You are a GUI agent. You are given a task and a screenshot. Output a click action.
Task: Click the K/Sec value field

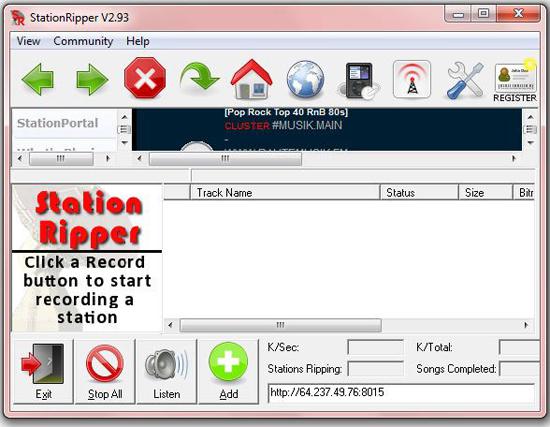click(x=375, y=347)
